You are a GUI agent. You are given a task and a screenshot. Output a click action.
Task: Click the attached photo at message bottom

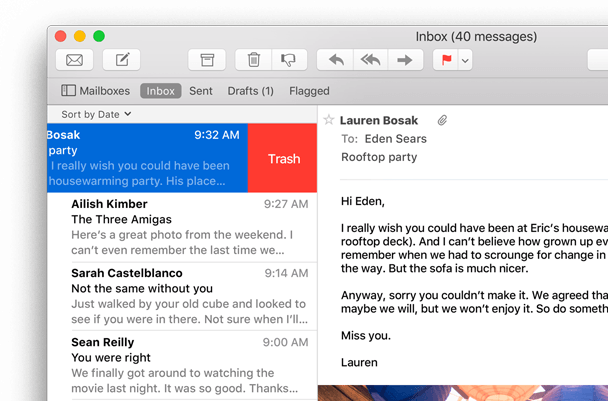pos(463,393)
